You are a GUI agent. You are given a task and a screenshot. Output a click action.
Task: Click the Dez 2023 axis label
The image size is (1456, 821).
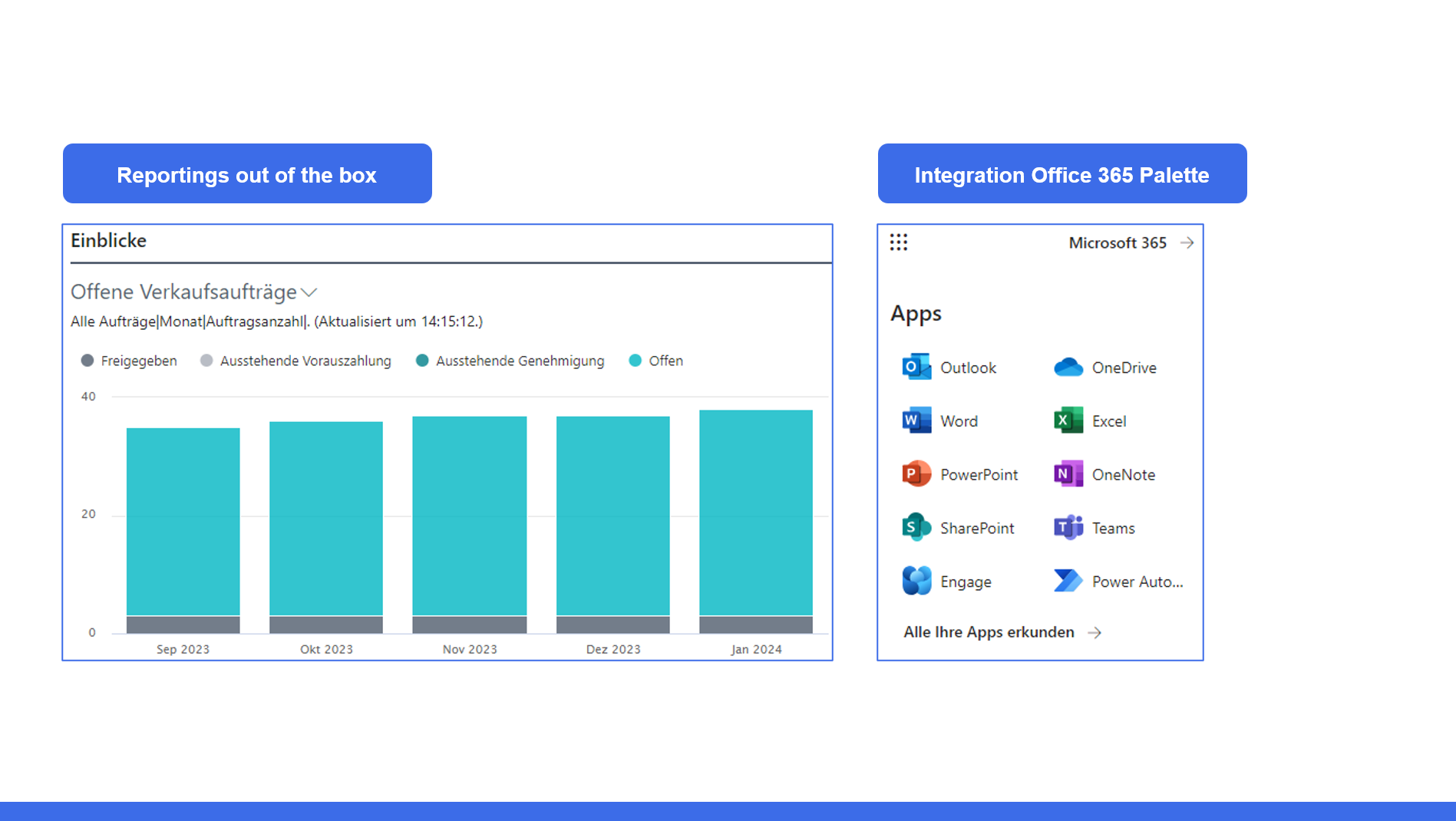click(x=613, y=649)
